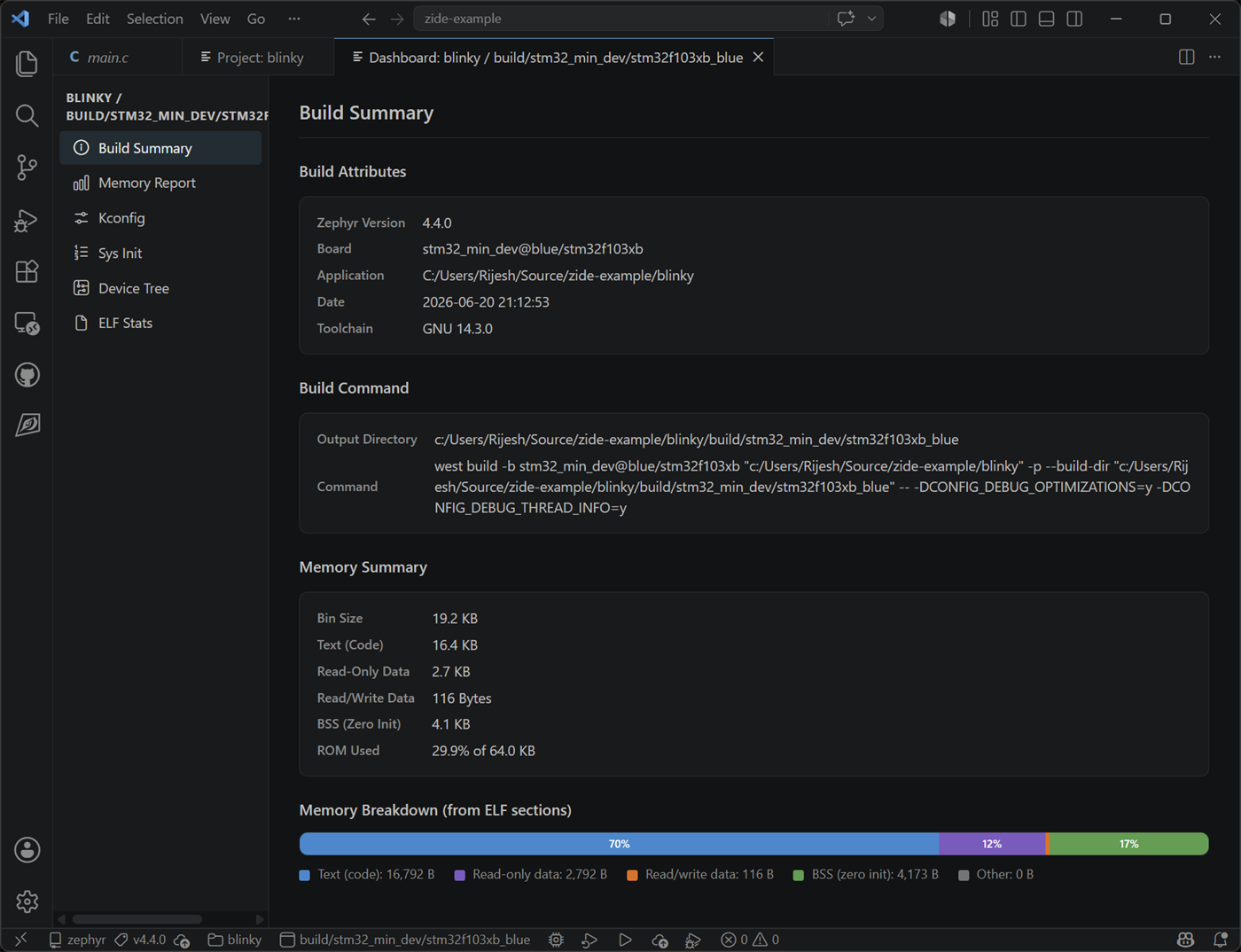The width and height of the screenshot is (1241, 952).
Task: Click the chip gear build icon in status bar
Action: [x=556, y=940]
